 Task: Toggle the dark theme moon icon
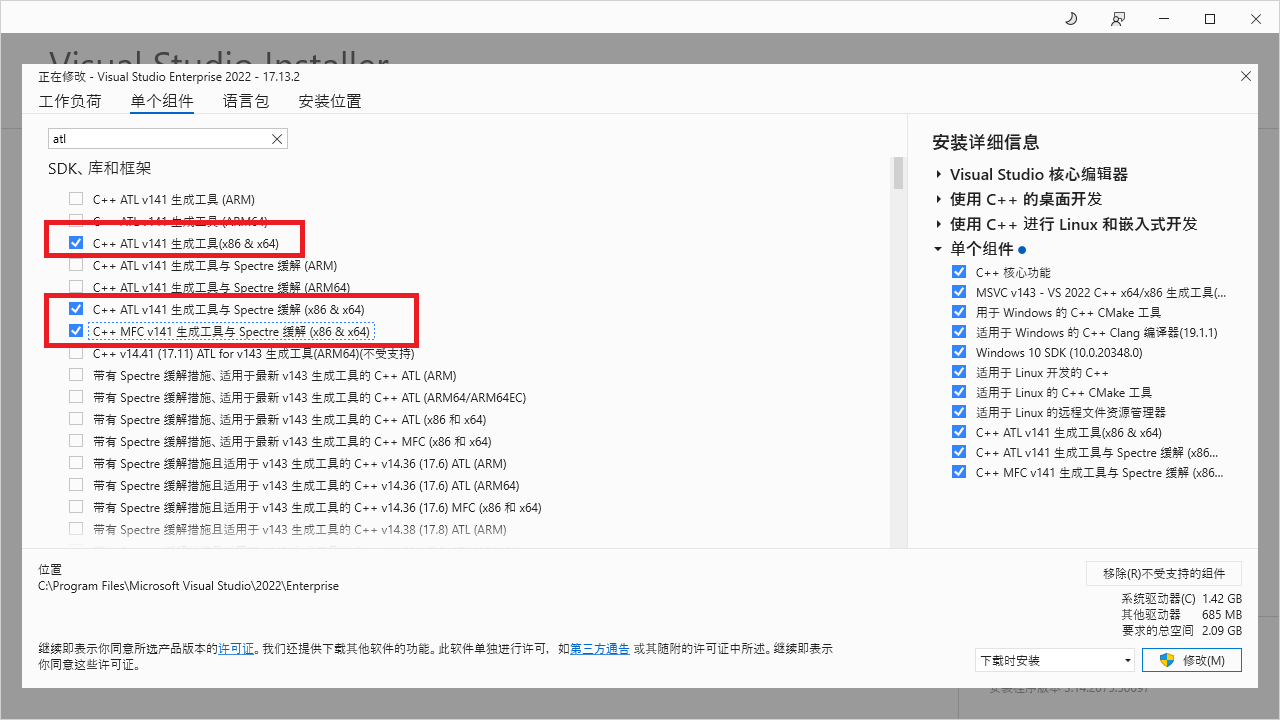[x=1071, y=19]
